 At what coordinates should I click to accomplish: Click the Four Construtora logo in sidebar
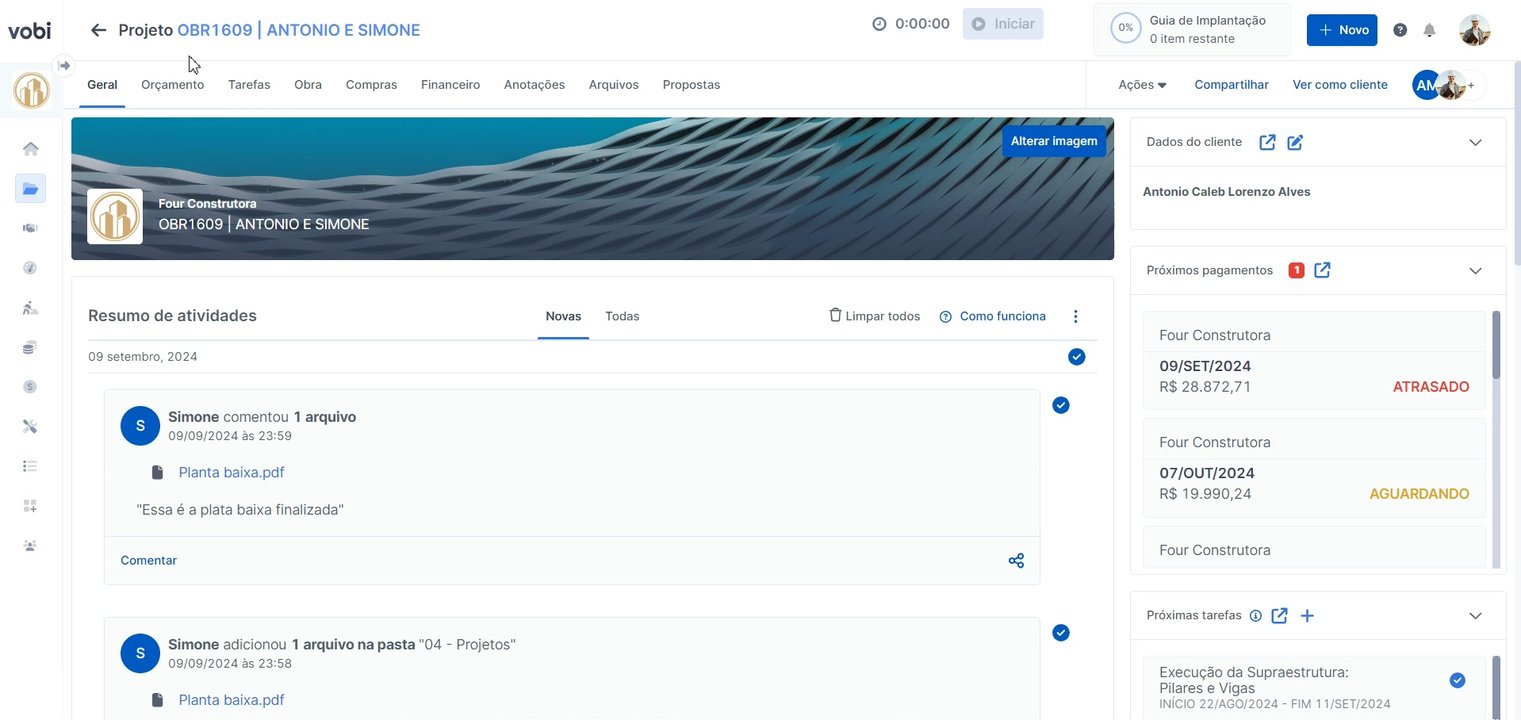(x=31, y=91)
